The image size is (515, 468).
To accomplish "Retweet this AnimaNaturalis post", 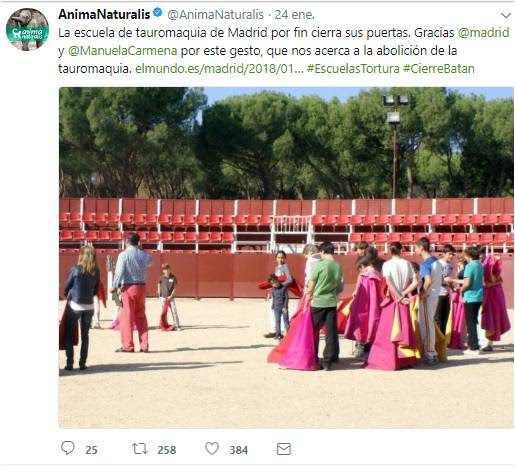I will point(140,449).
